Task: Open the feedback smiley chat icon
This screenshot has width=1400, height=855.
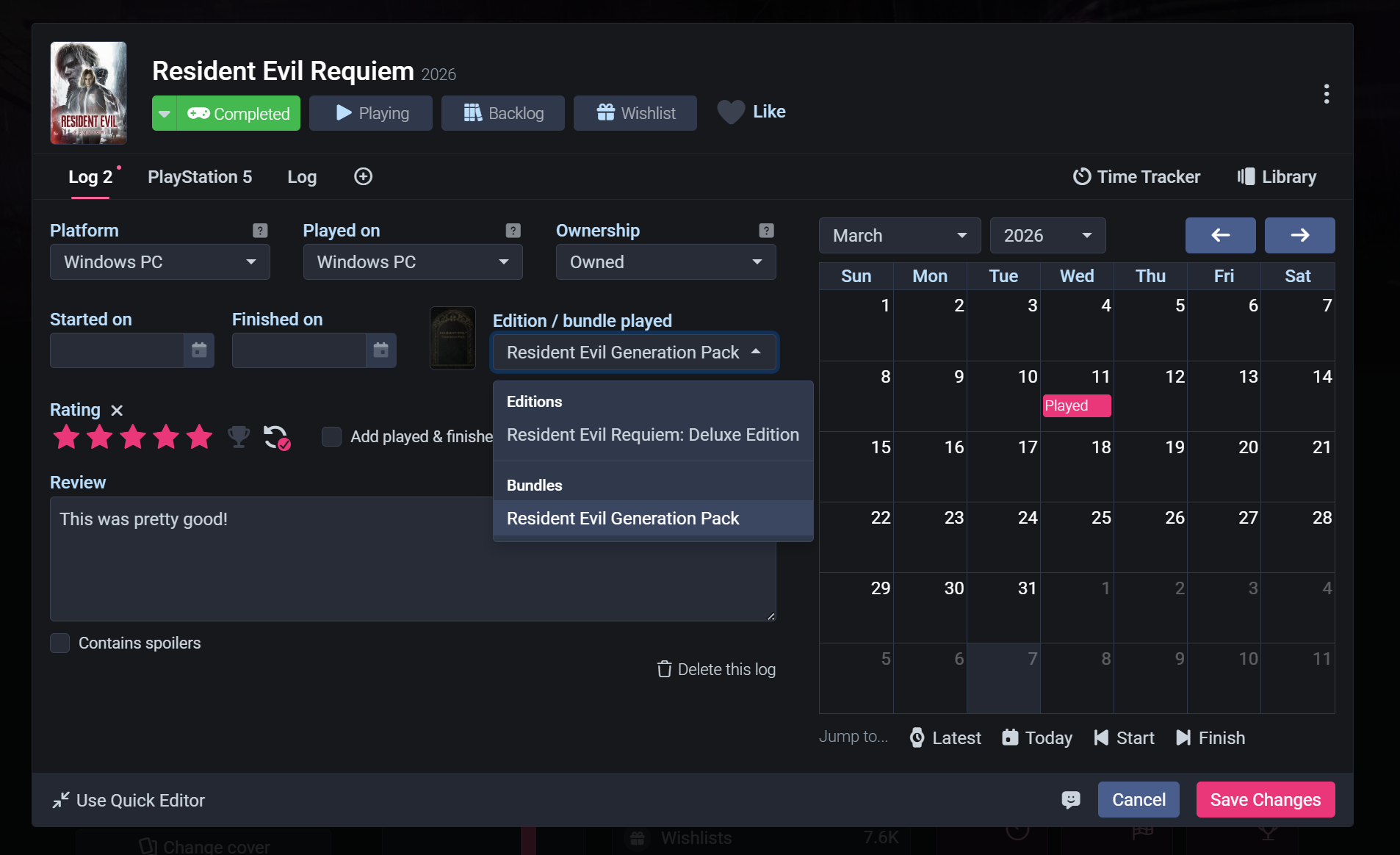Action: click(x=1071, y=799)
